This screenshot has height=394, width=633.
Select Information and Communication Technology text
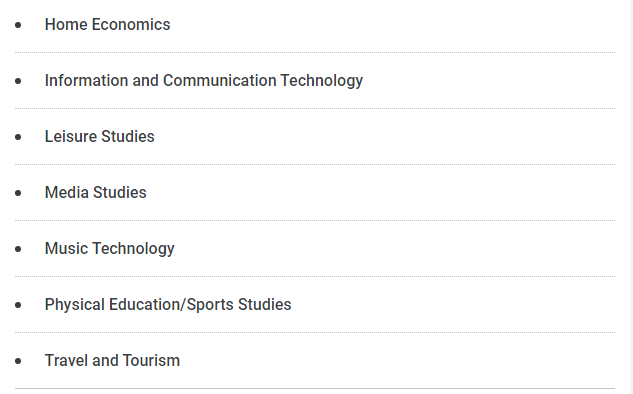pyautogui.click(x=204, y=81)
